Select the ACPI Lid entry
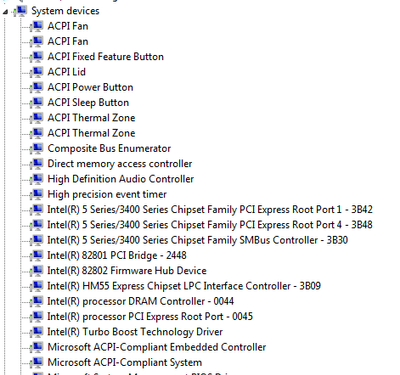 coord(67,72)
